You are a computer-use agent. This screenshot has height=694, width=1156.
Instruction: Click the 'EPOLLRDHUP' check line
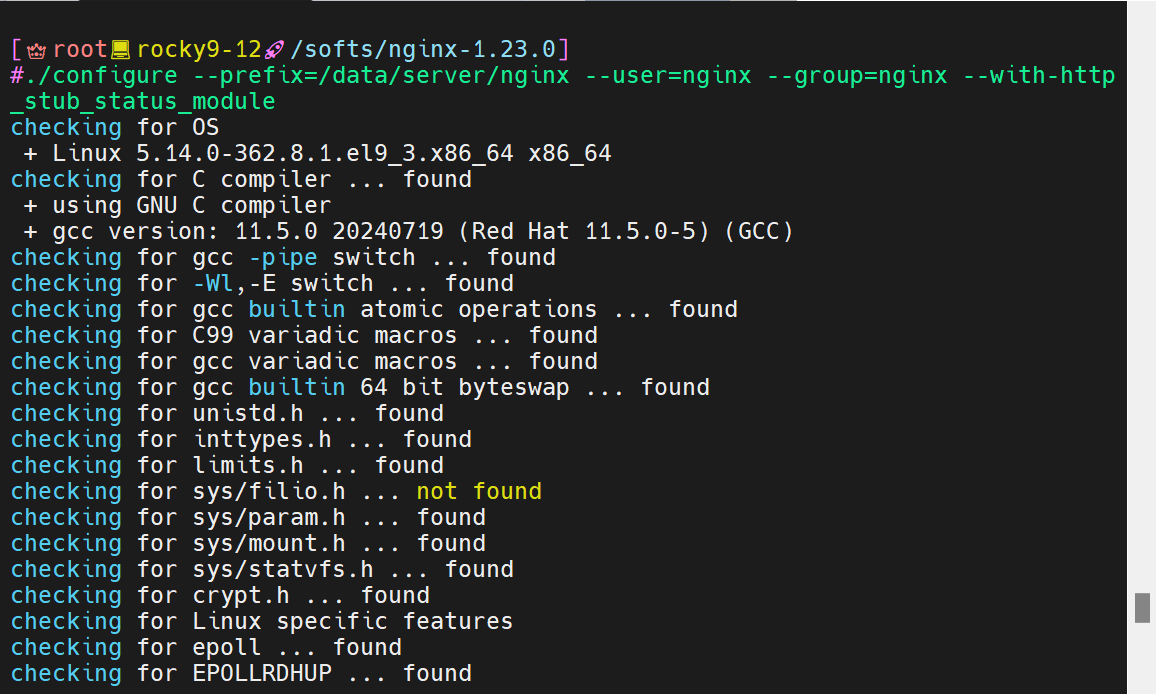tap(241, 673)
